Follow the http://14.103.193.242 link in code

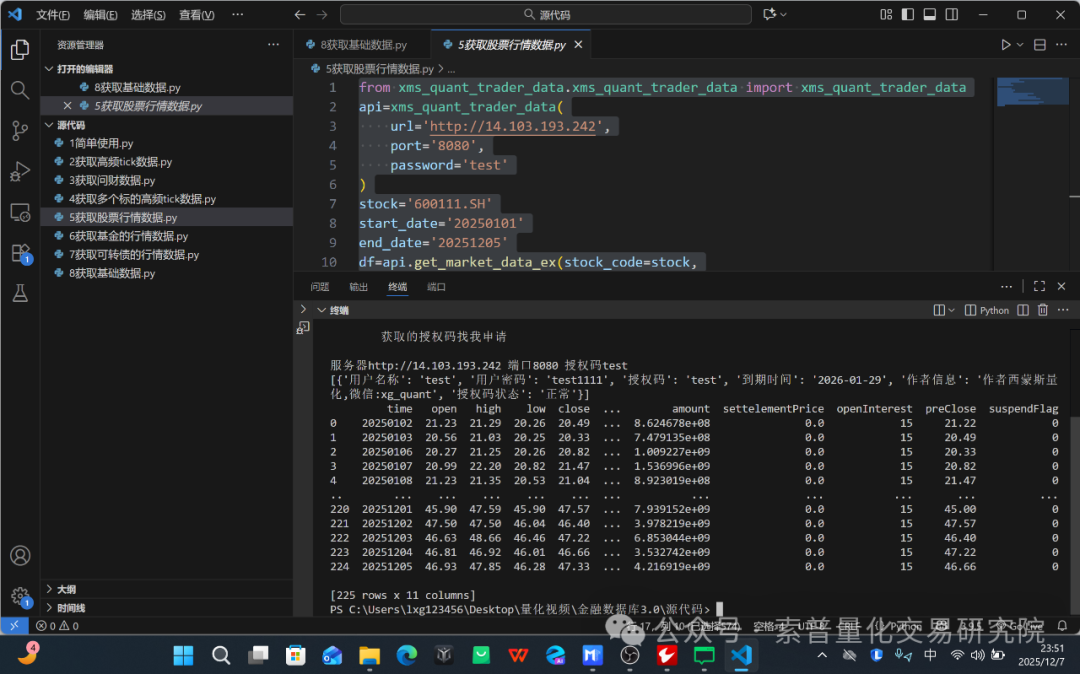pos(512,127)
